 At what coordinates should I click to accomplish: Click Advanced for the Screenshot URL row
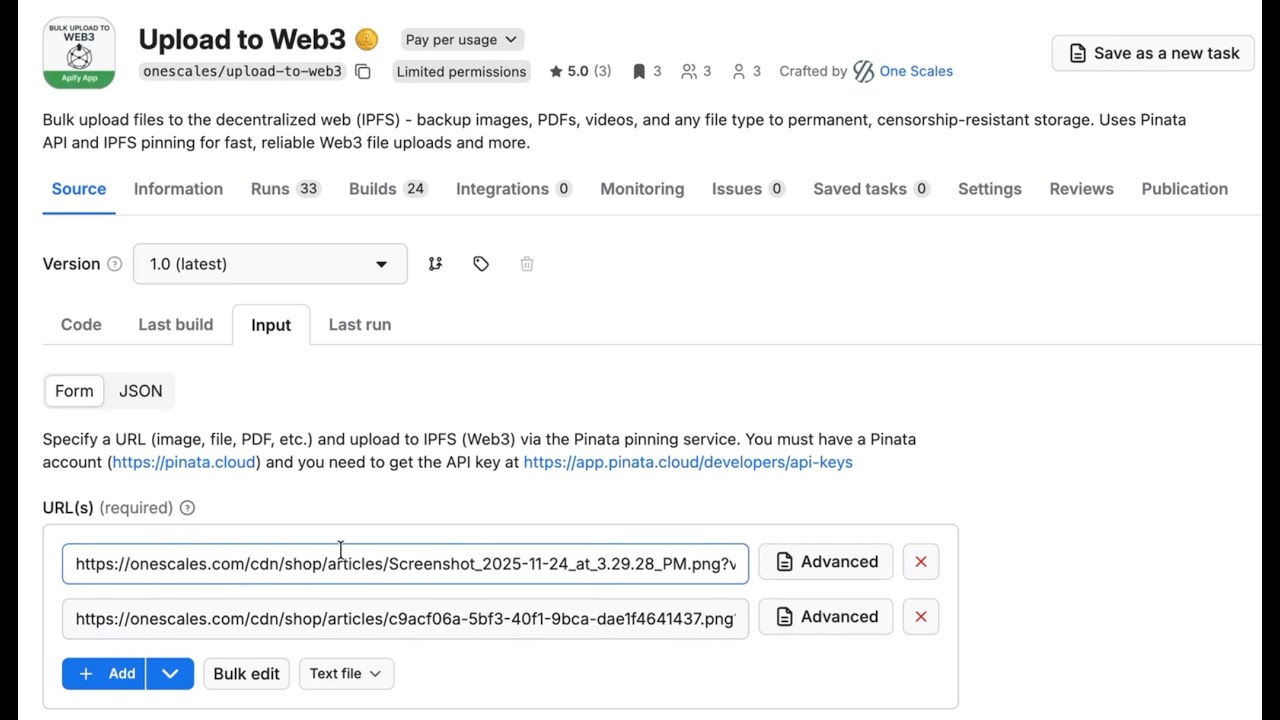[x=826, y=562]
